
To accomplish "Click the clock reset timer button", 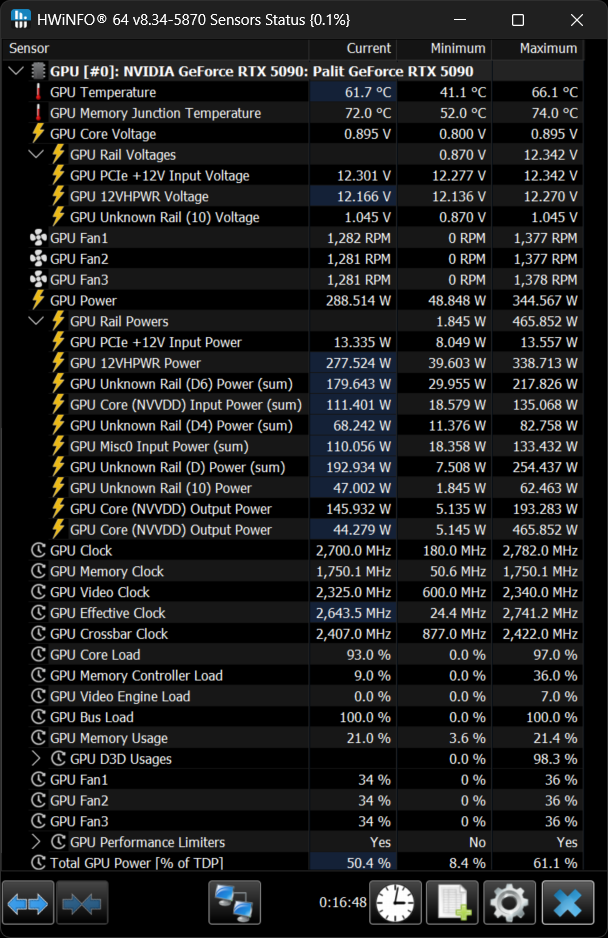I will pos(395,903).
